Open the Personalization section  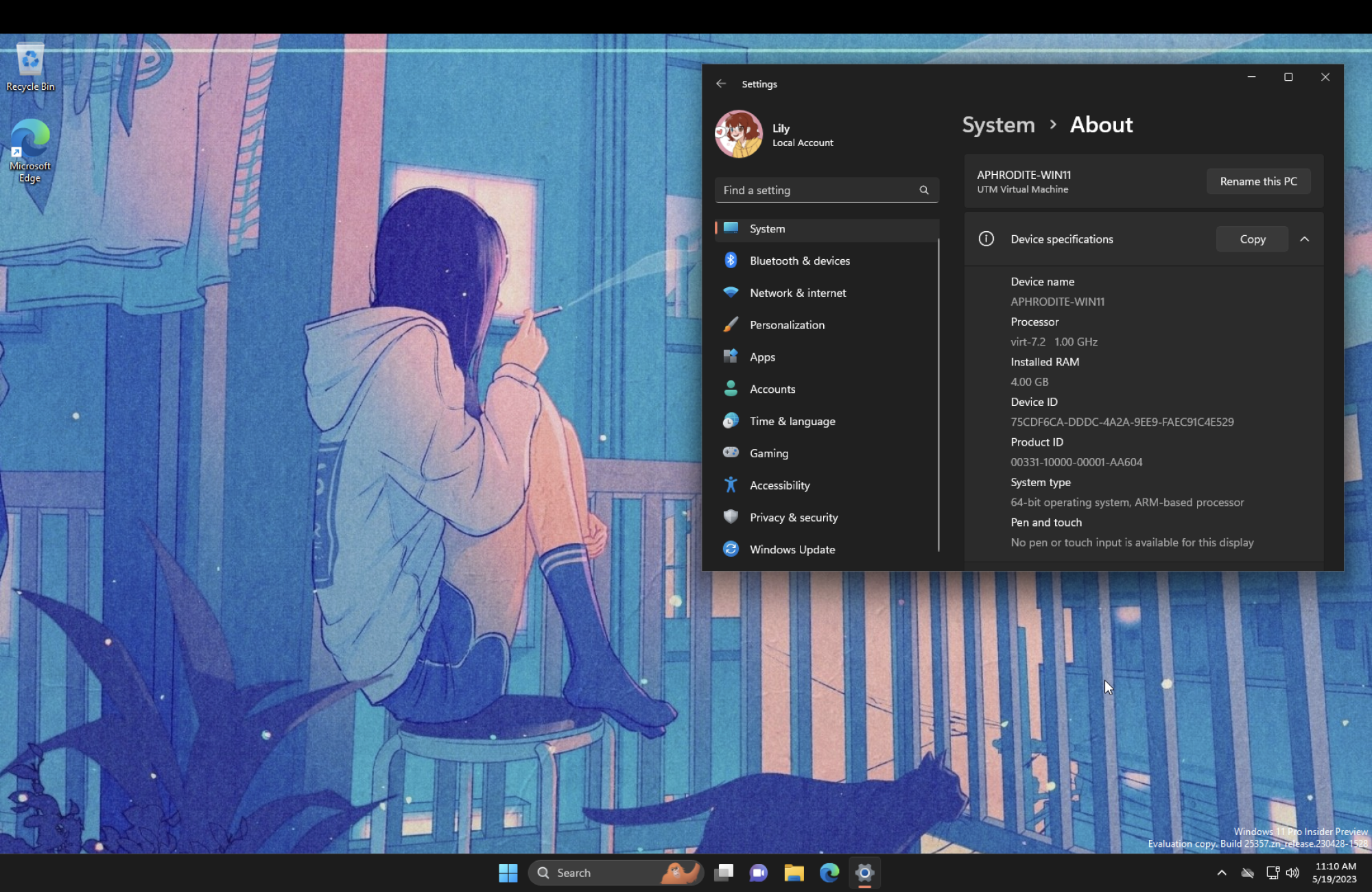click(787, 325)
